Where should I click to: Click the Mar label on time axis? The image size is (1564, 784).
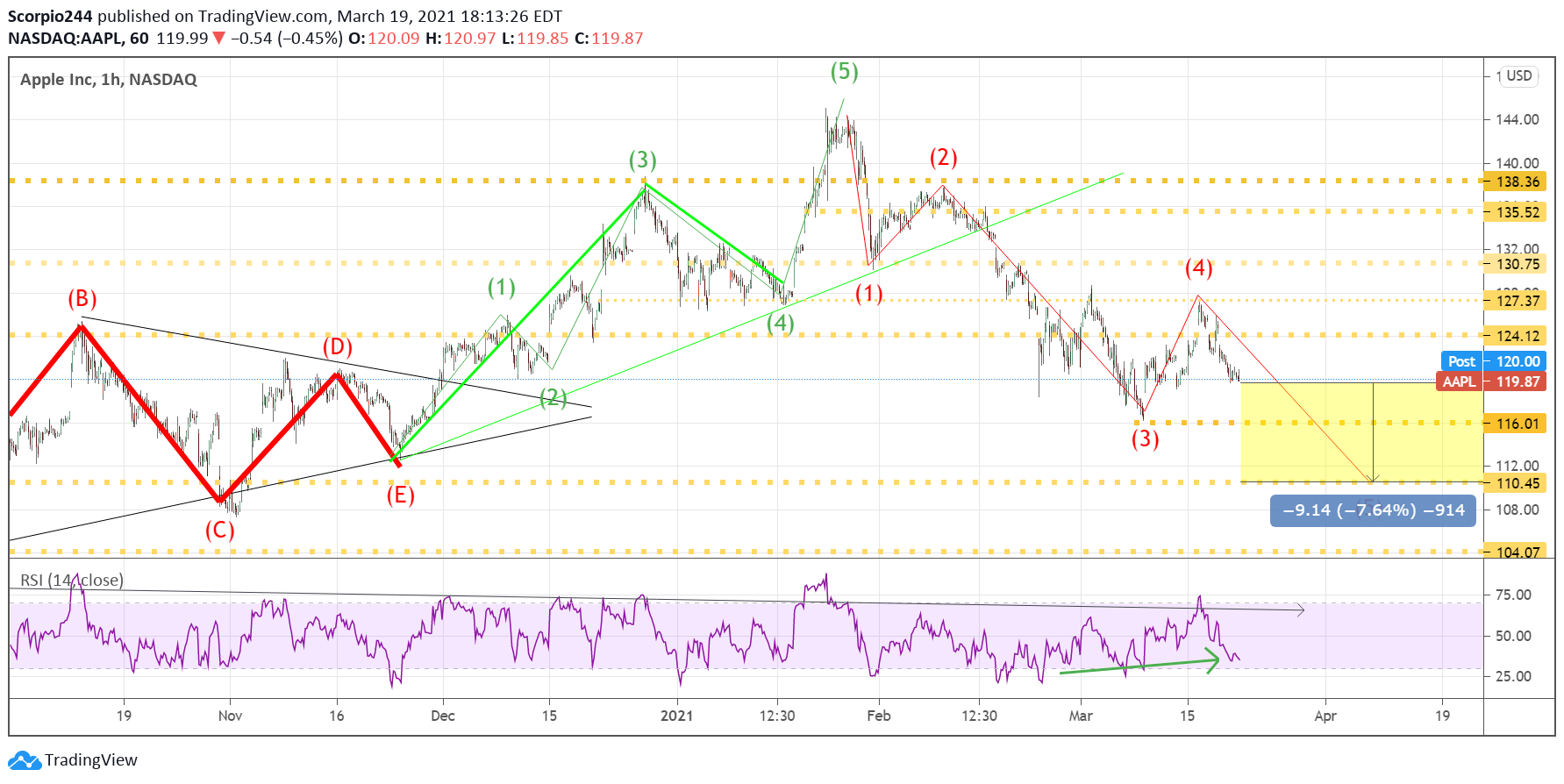1081,716
